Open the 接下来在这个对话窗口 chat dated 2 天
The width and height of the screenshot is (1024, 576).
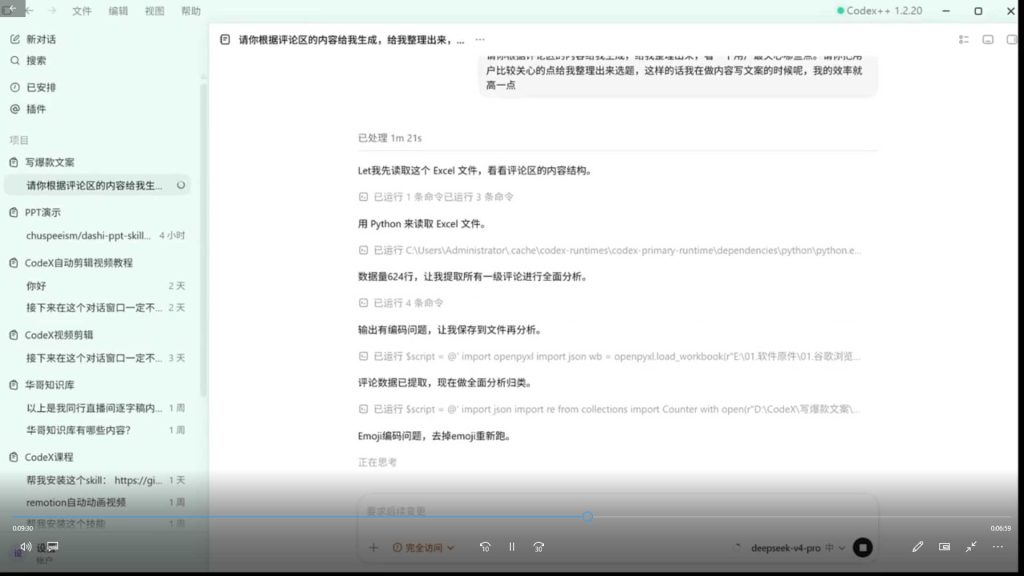click(x=98, y=308)
